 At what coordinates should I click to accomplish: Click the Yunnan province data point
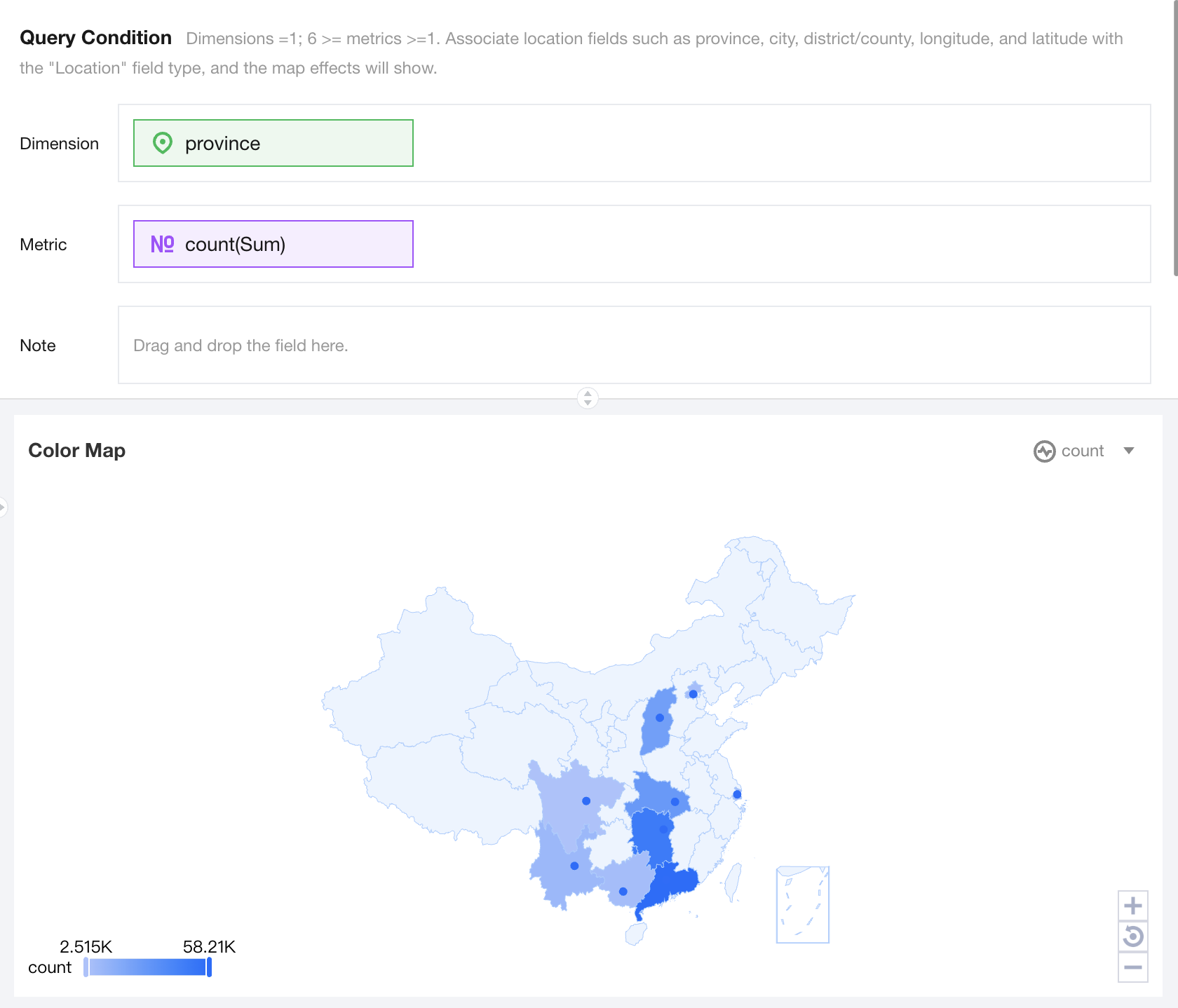pos(574,866)
